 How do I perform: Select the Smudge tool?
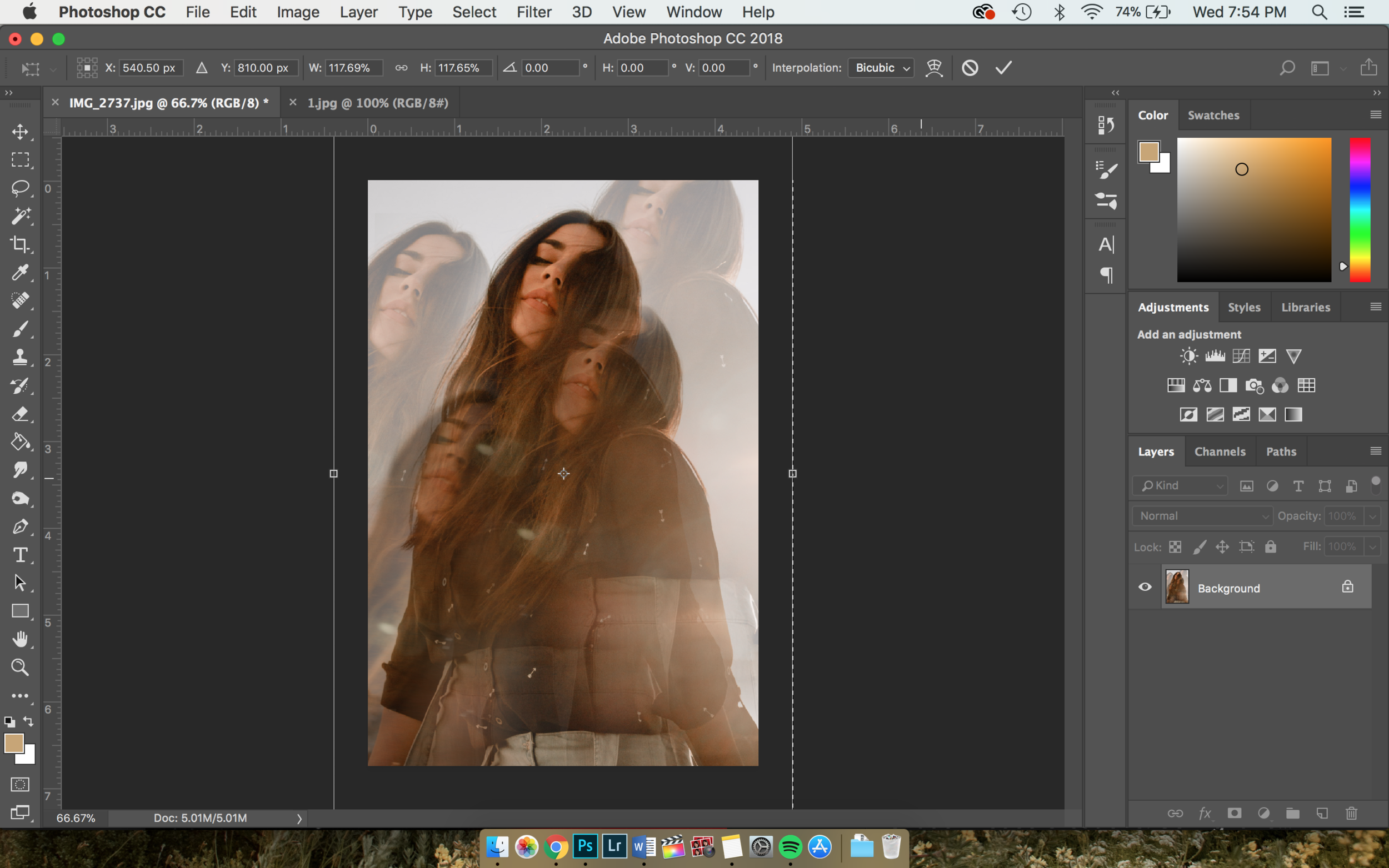(x=20, y=470)
